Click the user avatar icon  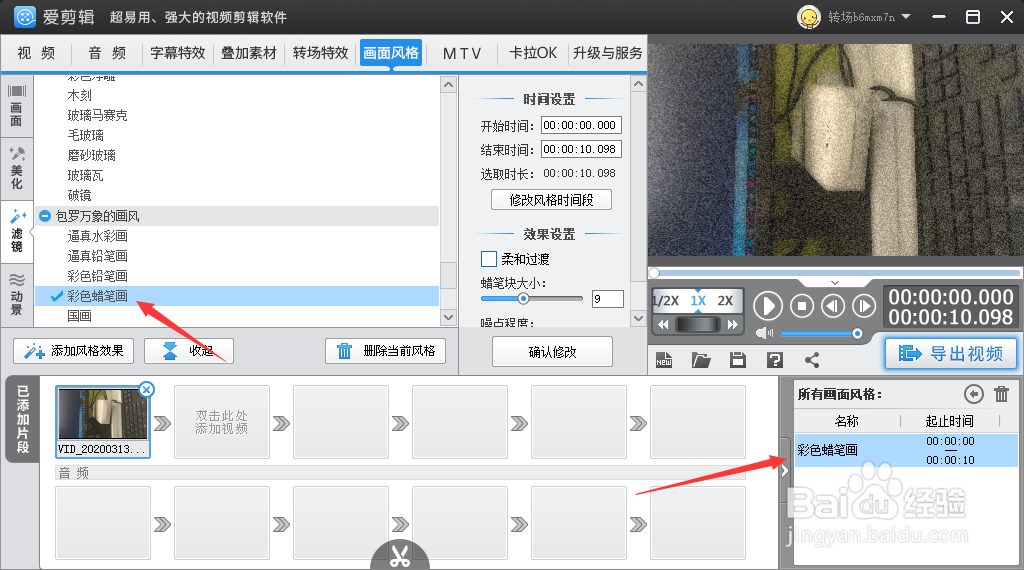[x=808, y=17]
